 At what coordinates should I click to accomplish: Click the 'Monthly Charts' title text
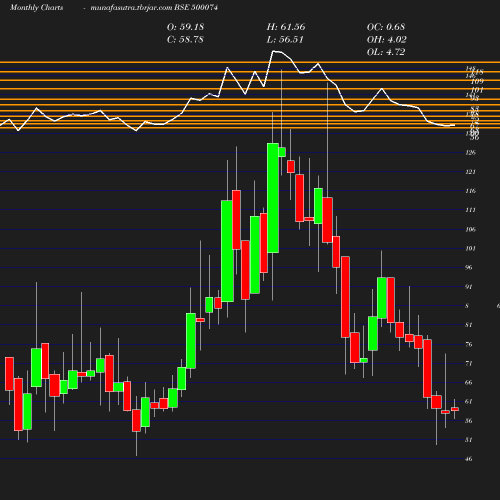point(36,7)
